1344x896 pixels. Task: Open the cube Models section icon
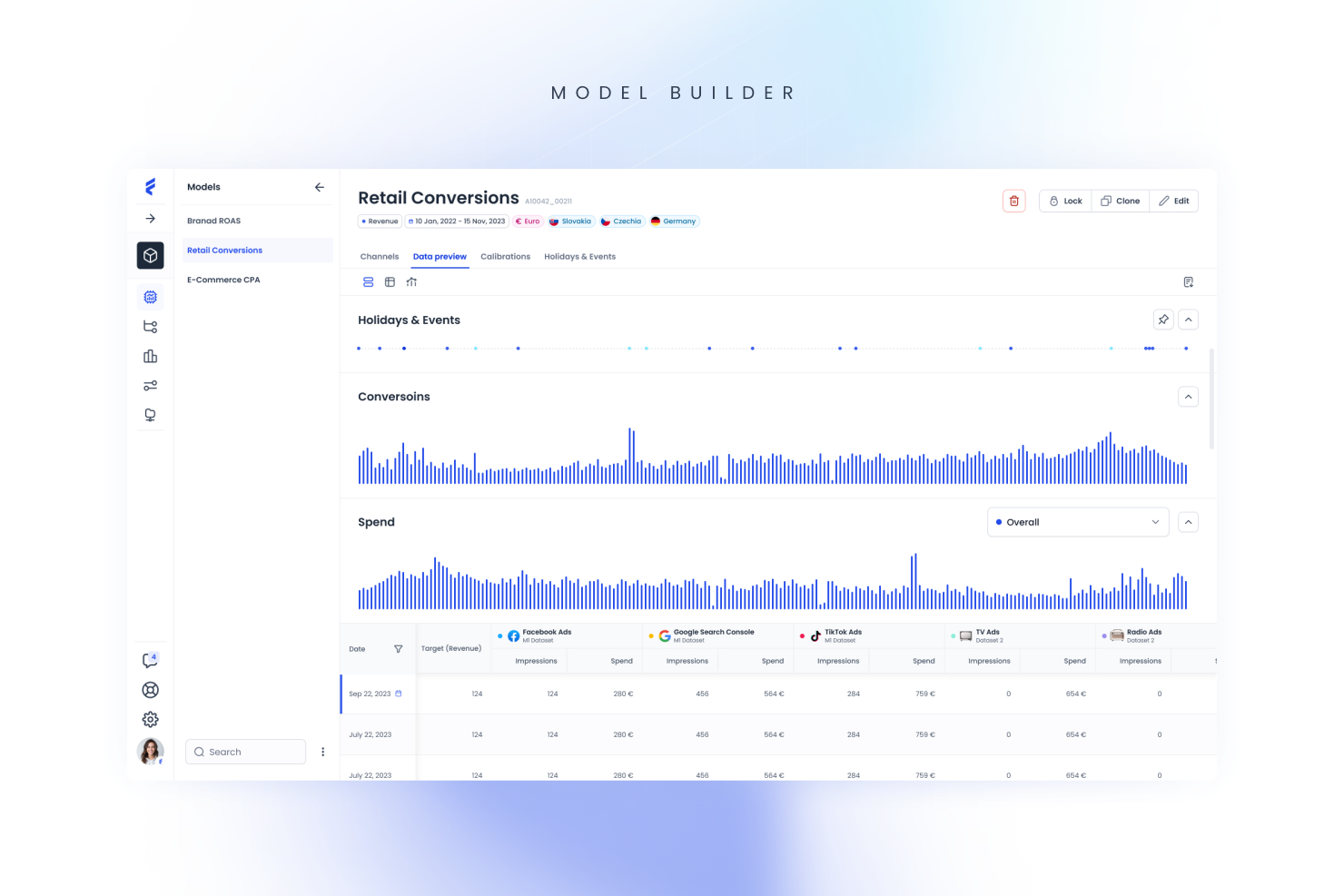coord(151,256)
